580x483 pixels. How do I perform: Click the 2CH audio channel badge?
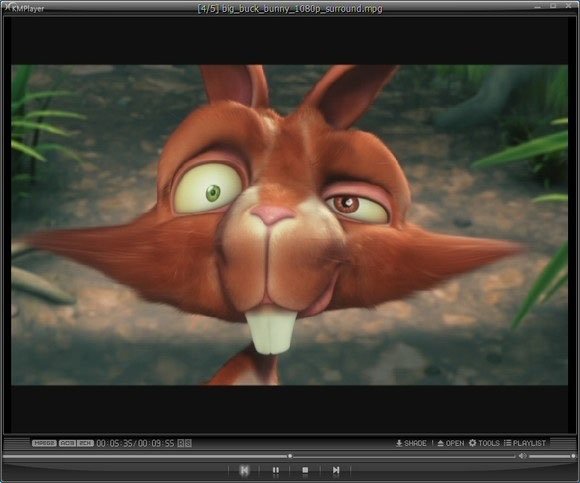coord(85,443)
